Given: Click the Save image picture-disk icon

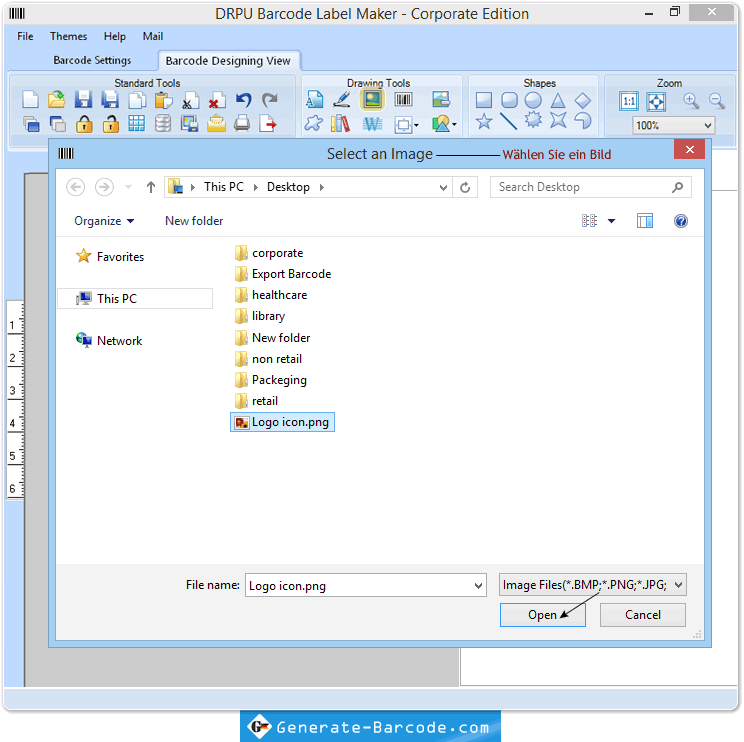Looking at the screenshot, I should [189, 124].
